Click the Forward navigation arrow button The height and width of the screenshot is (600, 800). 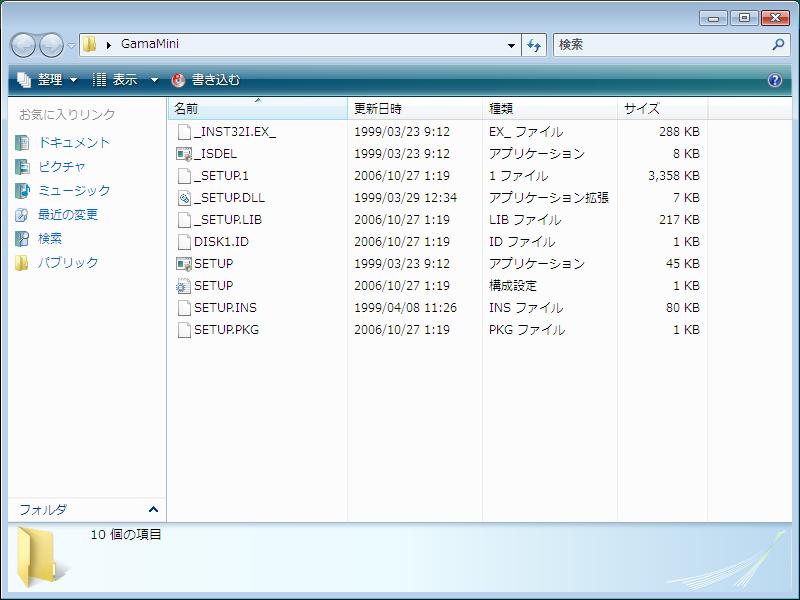pyautogui.click(x=51, y=45)
